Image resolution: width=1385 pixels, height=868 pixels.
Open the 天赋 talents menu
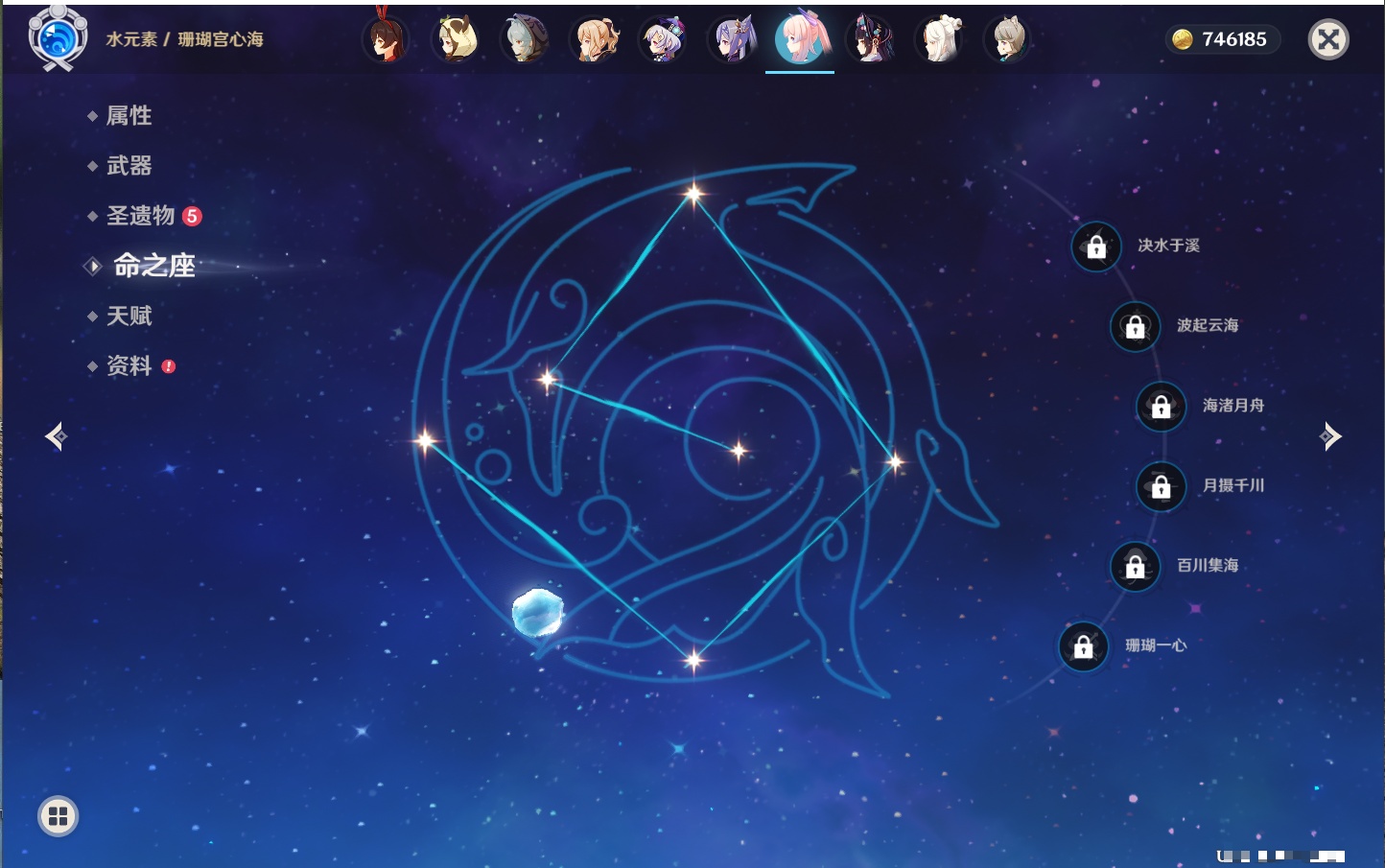[x=129, y=316]
